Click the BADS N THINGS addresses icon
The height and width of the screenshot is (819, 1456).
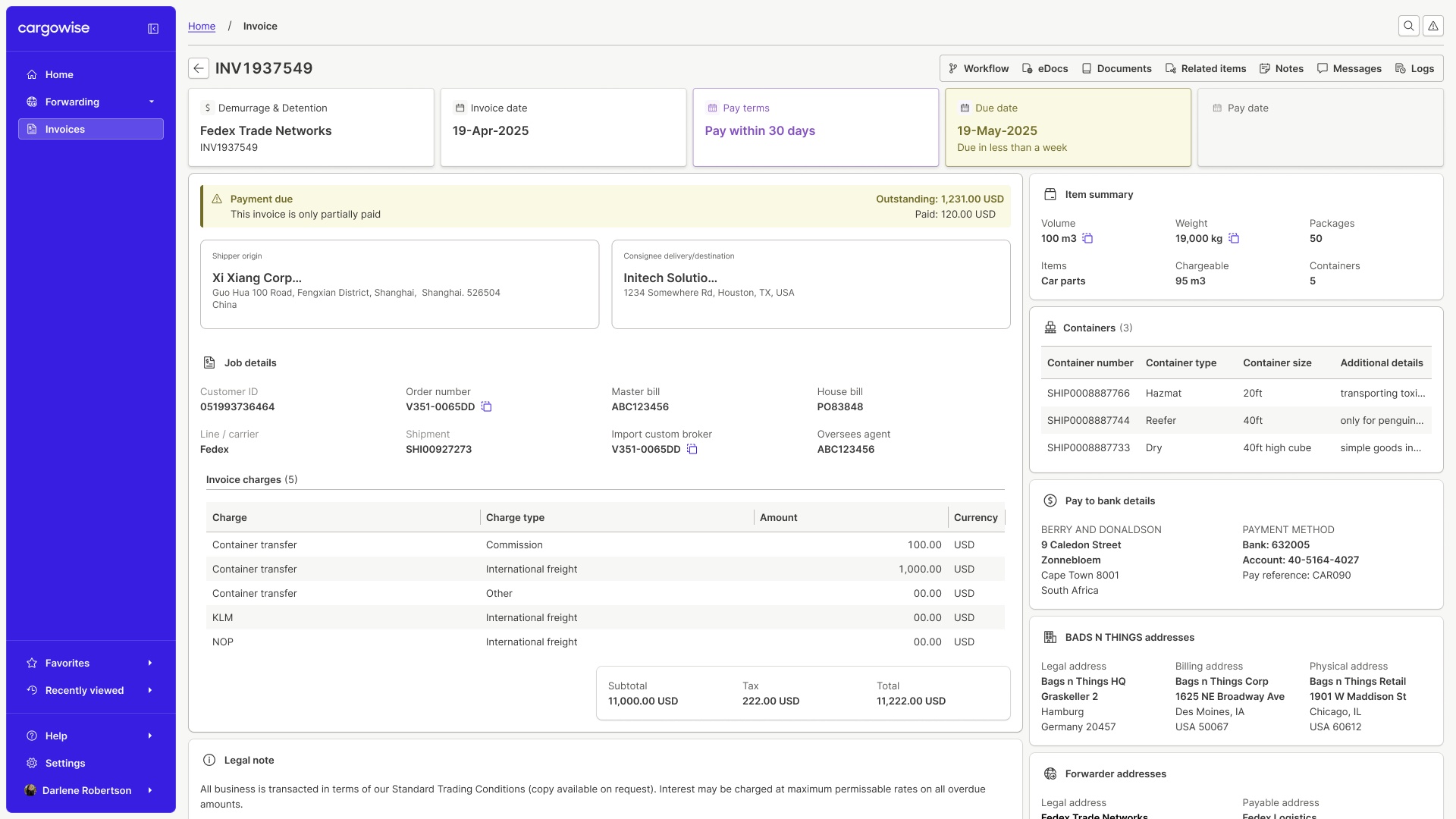click(1050, 637)
